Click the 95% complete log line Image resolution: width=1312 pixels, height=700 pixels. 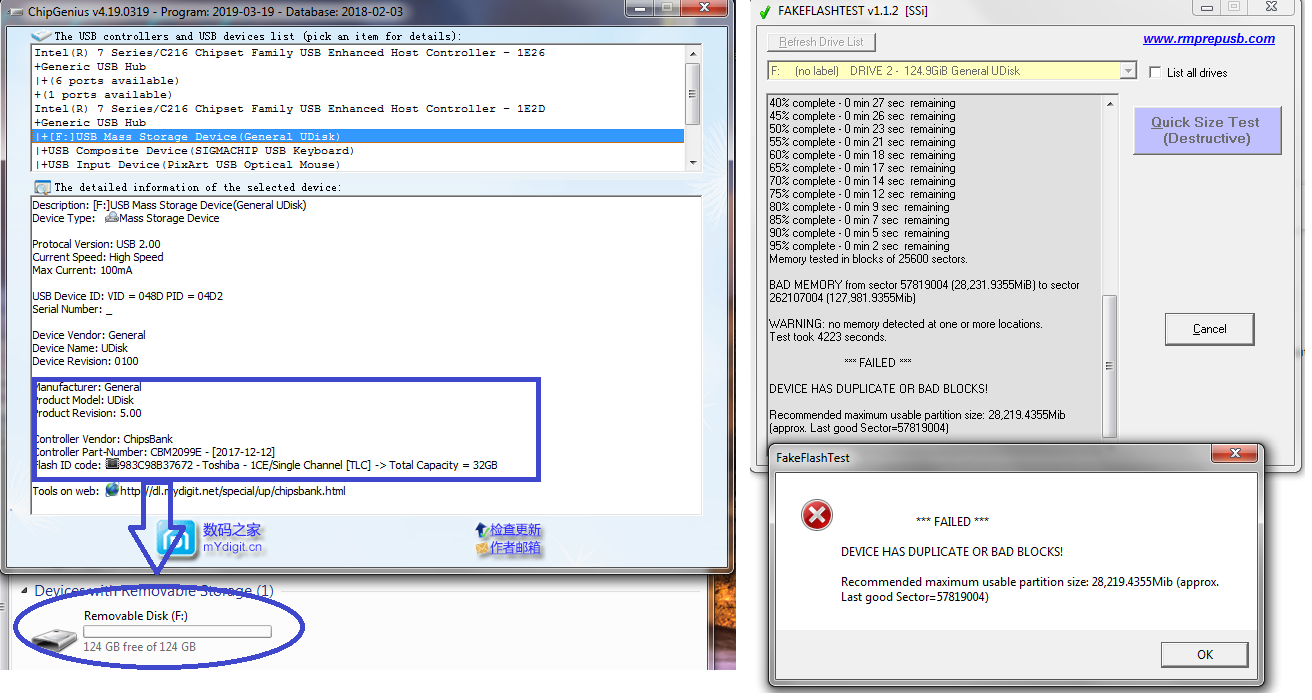point(859,246)
